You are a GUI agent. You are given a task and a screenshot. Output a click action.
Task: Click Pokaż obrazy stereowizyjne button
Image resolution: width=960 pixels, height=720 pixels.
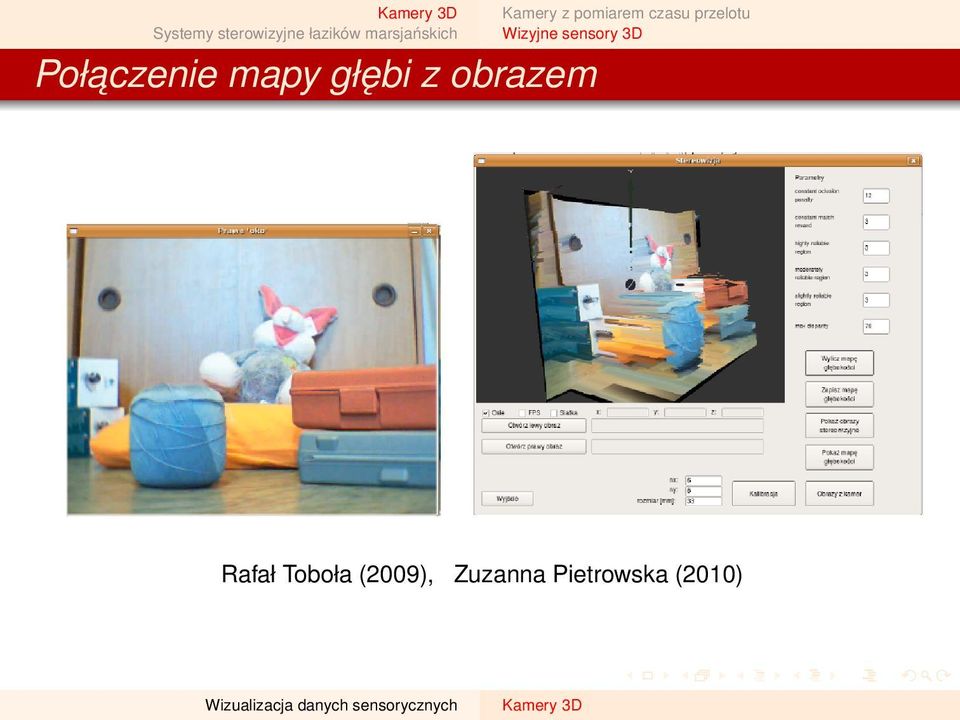839,426
